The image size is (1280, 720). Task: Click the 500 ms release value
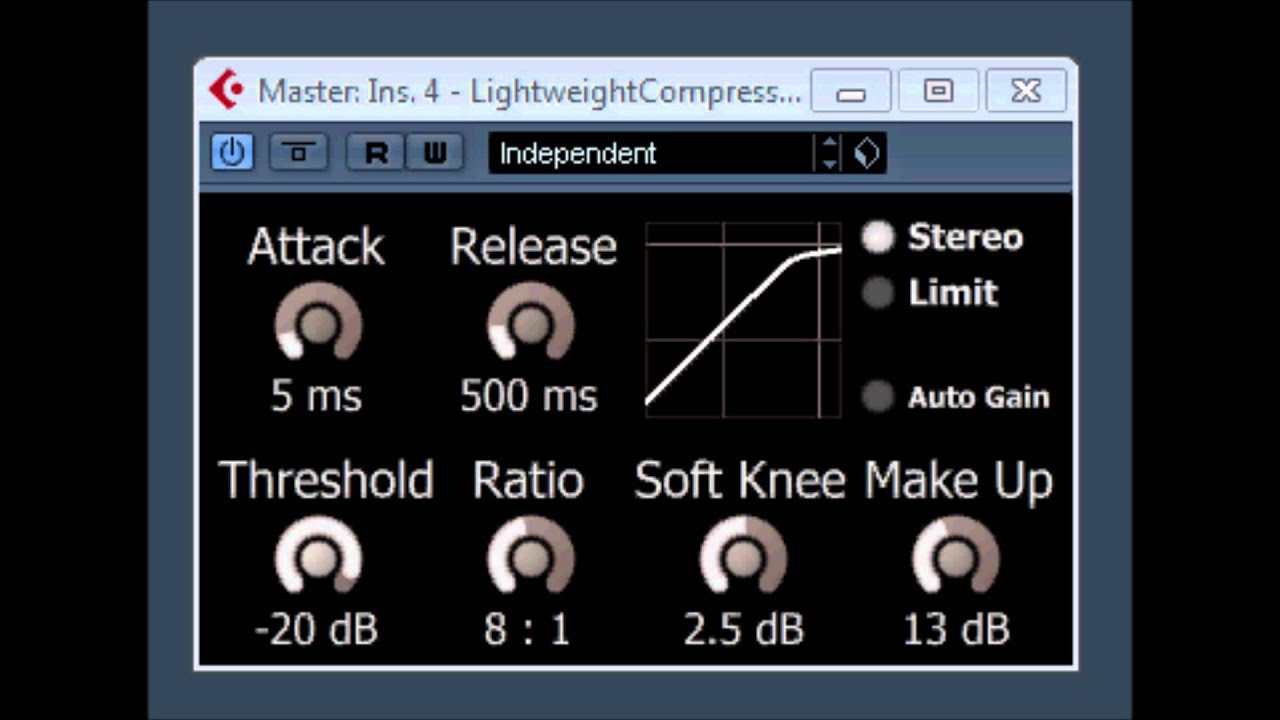529,397
